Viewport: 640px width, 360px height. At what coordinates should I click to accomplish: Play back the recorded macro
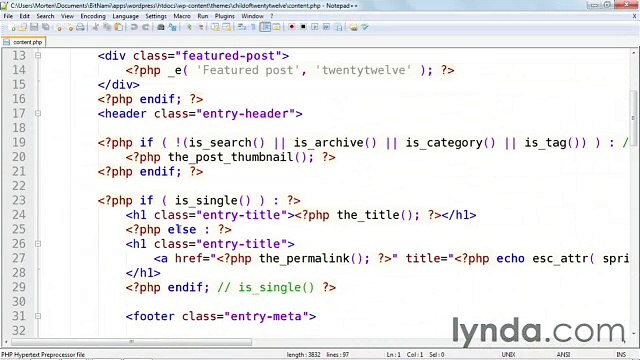click(x=315, y=27)
